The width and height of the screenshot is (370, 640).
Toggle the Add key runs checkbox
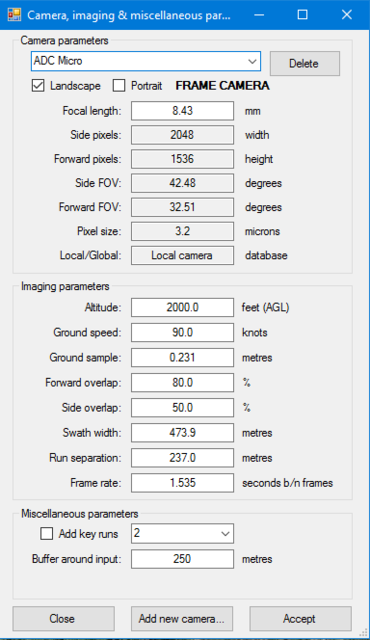click(x=47, y=533)
